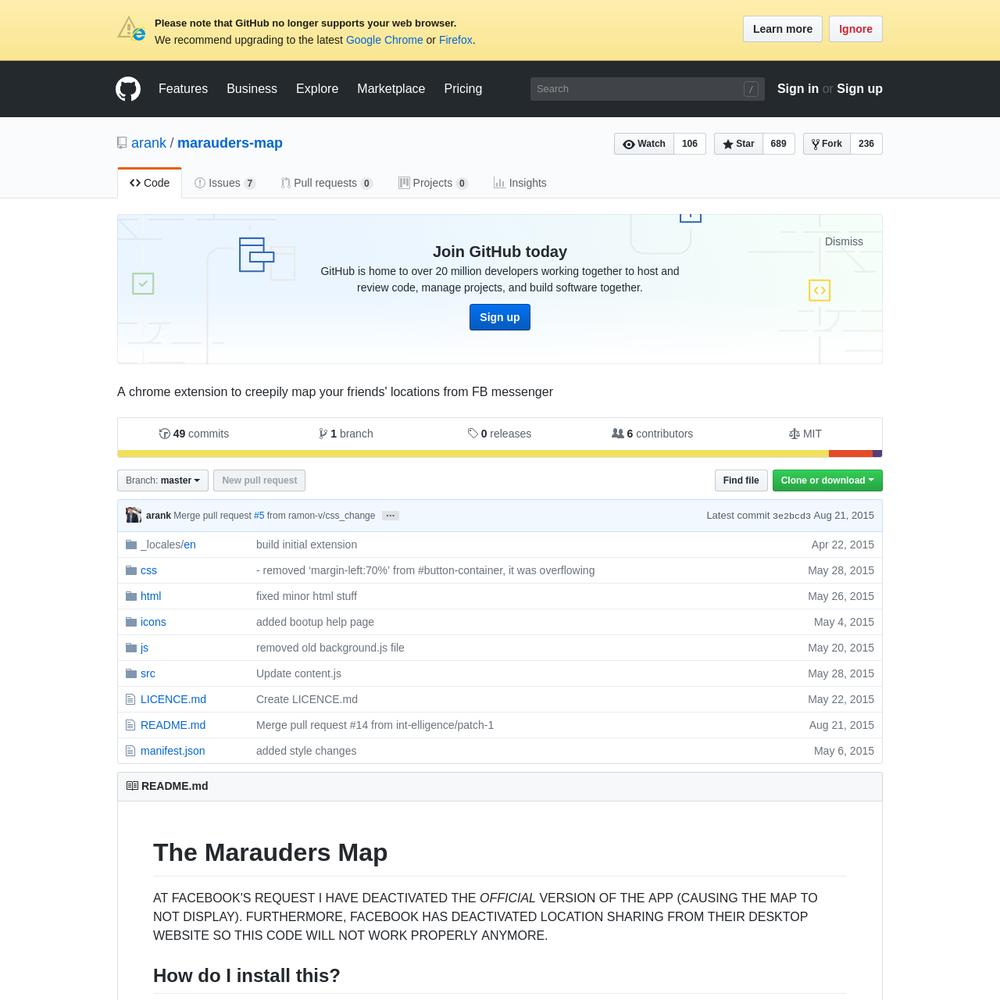Click the MIT license scale icon
Viewport: 1000px width, 1000px height.
click(794, 434)
